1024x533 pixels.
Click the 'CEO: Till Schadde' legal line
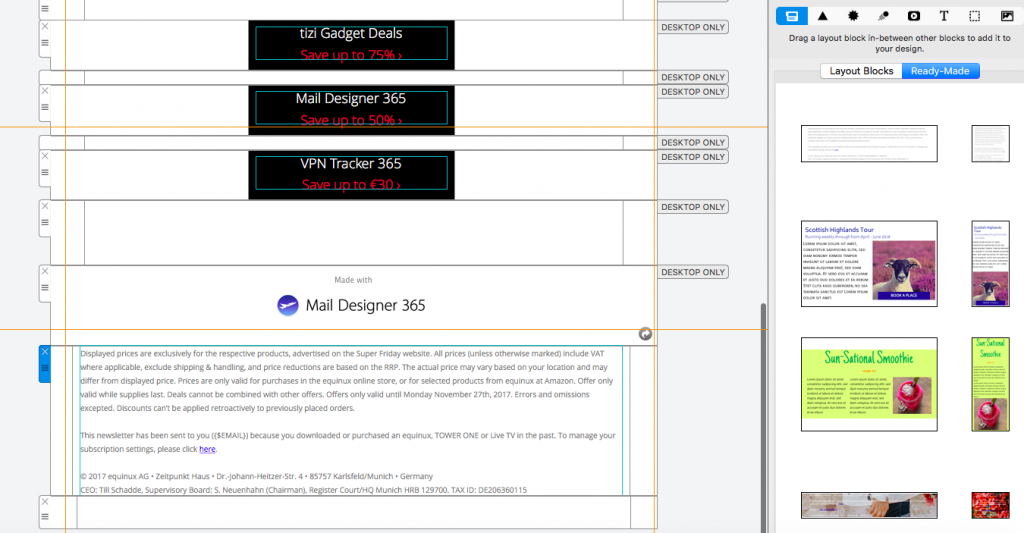click(x=304, y=490)
